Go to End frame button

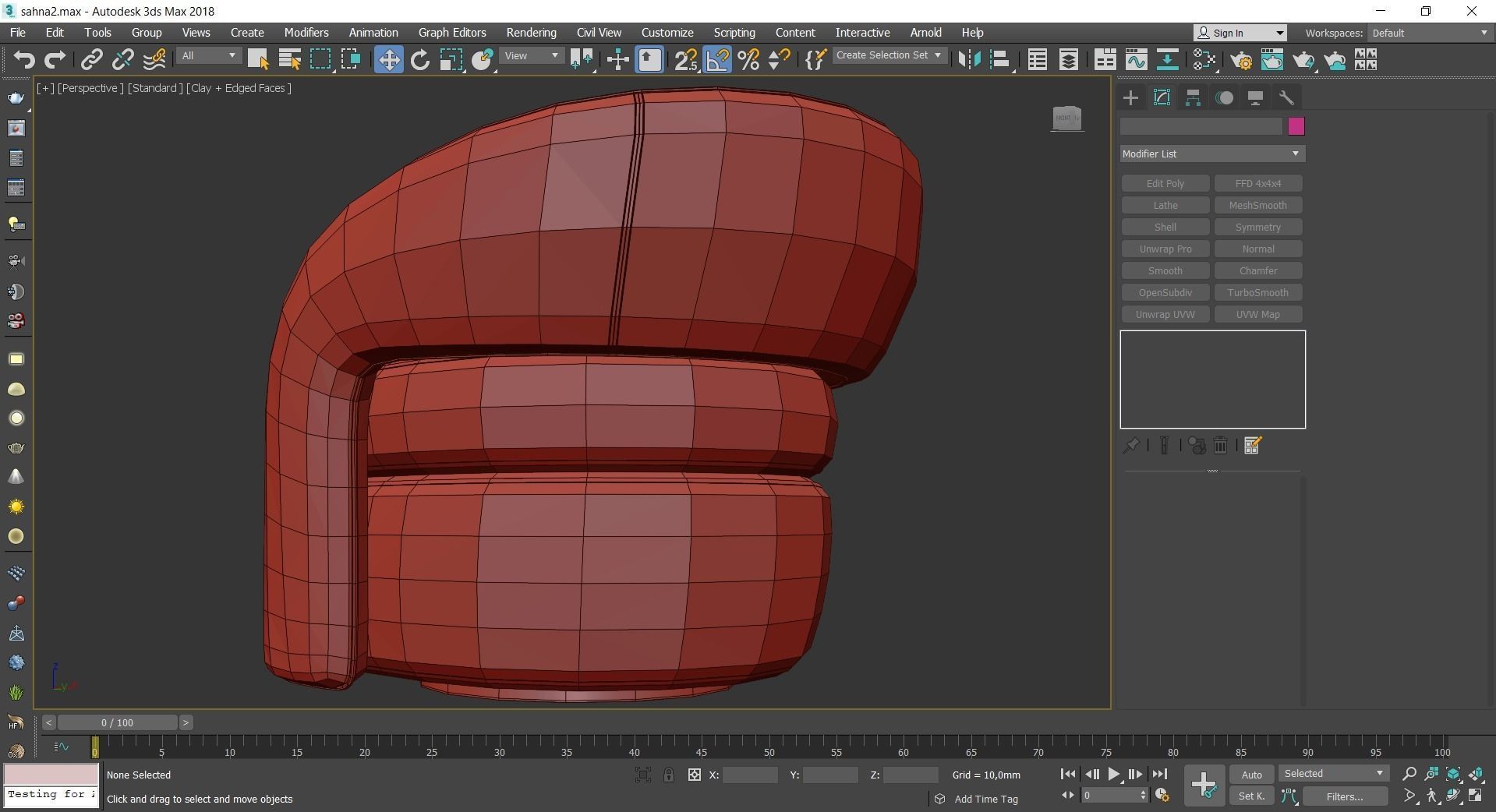click(x=1160, y=774)
